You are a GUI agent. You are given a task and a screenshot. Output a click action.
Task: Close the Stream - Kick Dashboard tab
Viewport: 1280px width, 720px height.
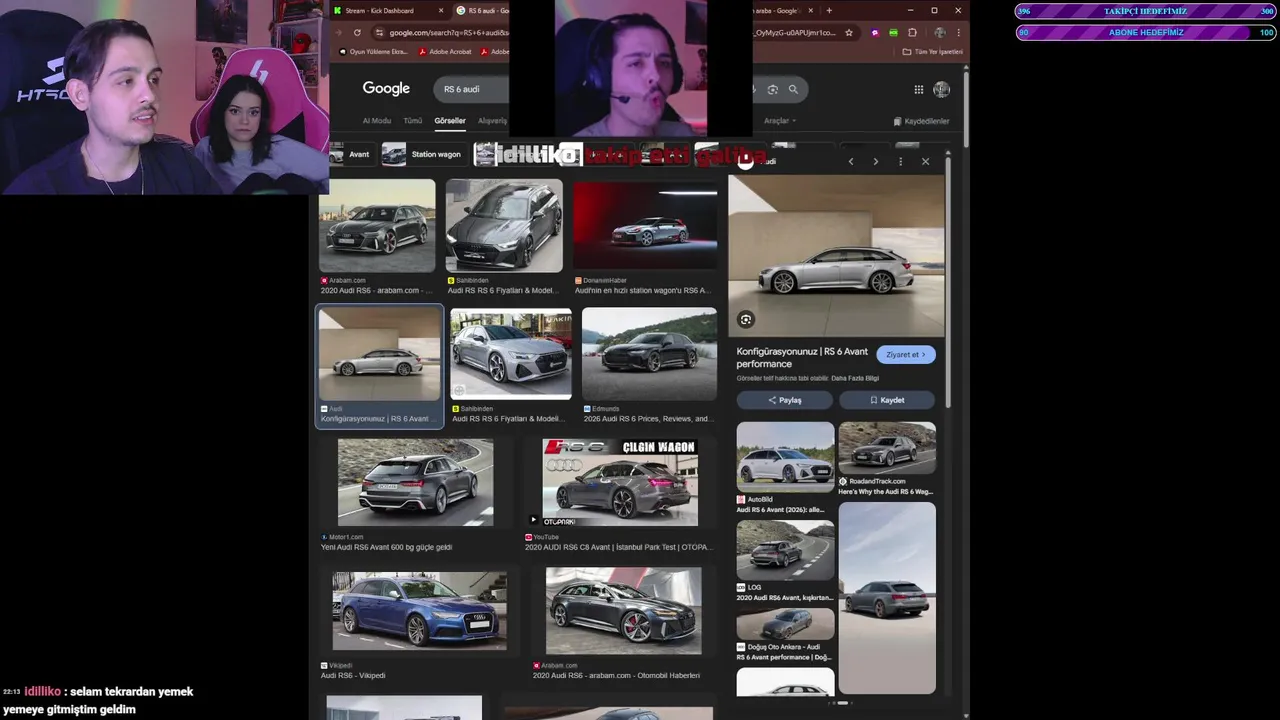441,10
